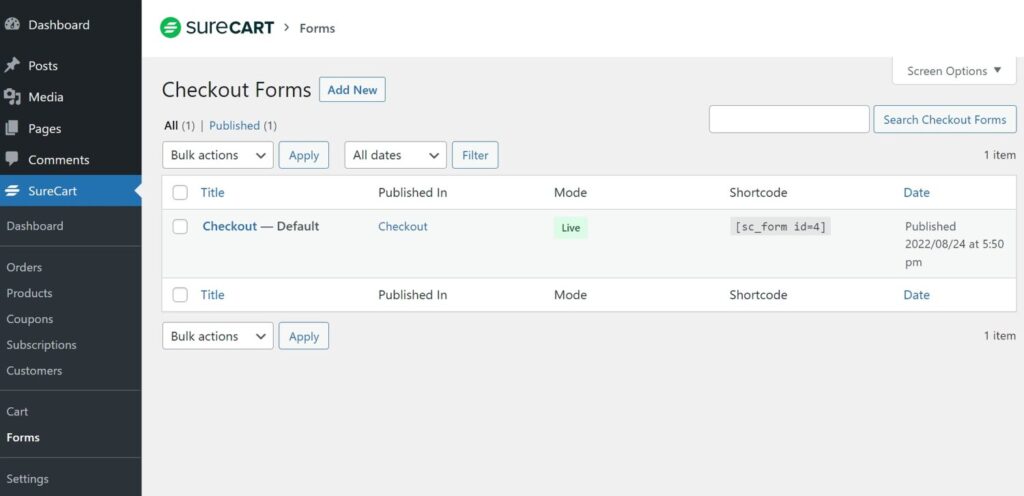The height and width of the screenshot is (496, 1024).
Task: Click the Add New button
Action: click(352, 90)
